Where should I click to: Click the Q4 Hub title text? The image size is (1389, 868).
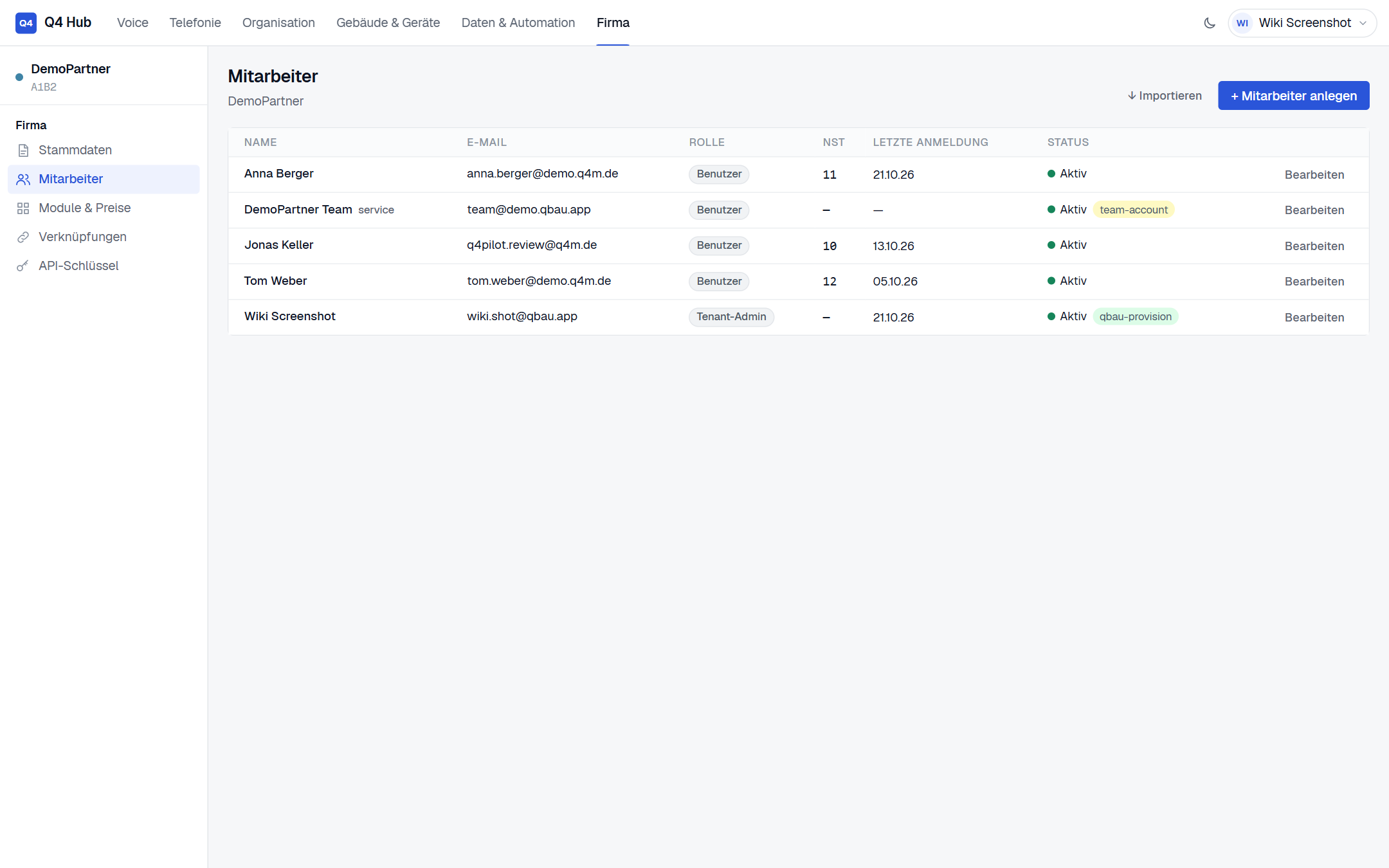pyautogui.click(x=68, y=23)
